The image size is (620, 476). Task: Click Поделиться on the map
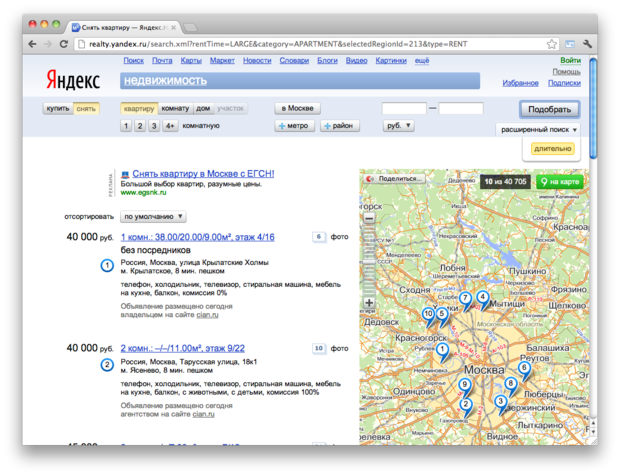(x=394, y=179)
